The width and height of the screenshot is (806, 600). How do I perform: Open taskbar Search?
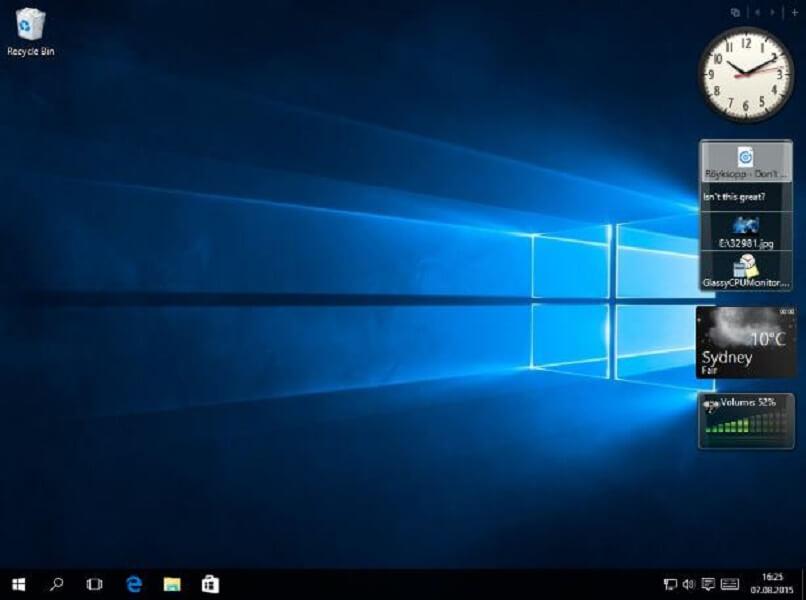(55, 583)
